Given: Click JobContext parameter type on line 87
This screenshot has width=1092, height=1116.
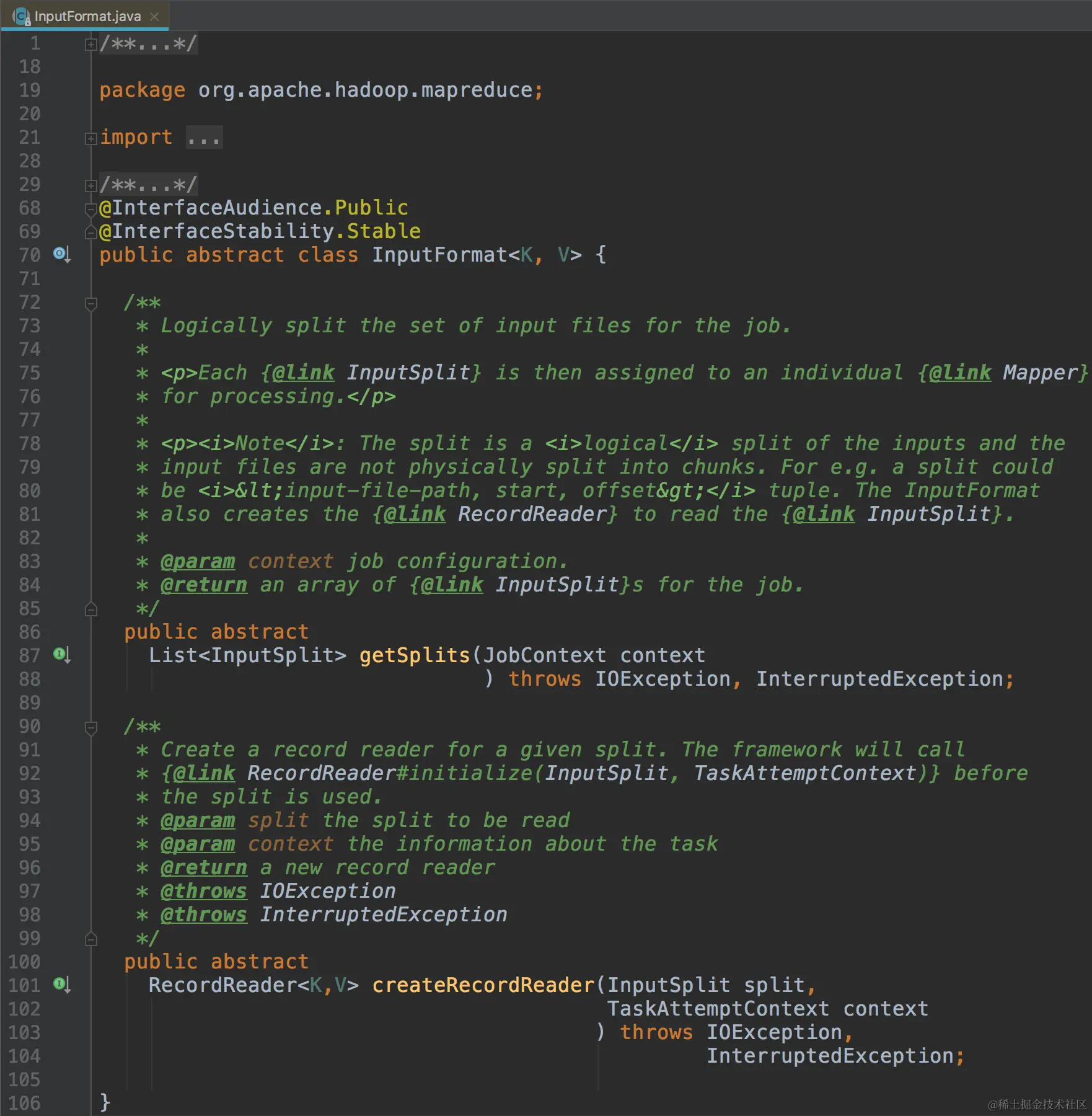Looking at the screenshot, I should (544, 655).
